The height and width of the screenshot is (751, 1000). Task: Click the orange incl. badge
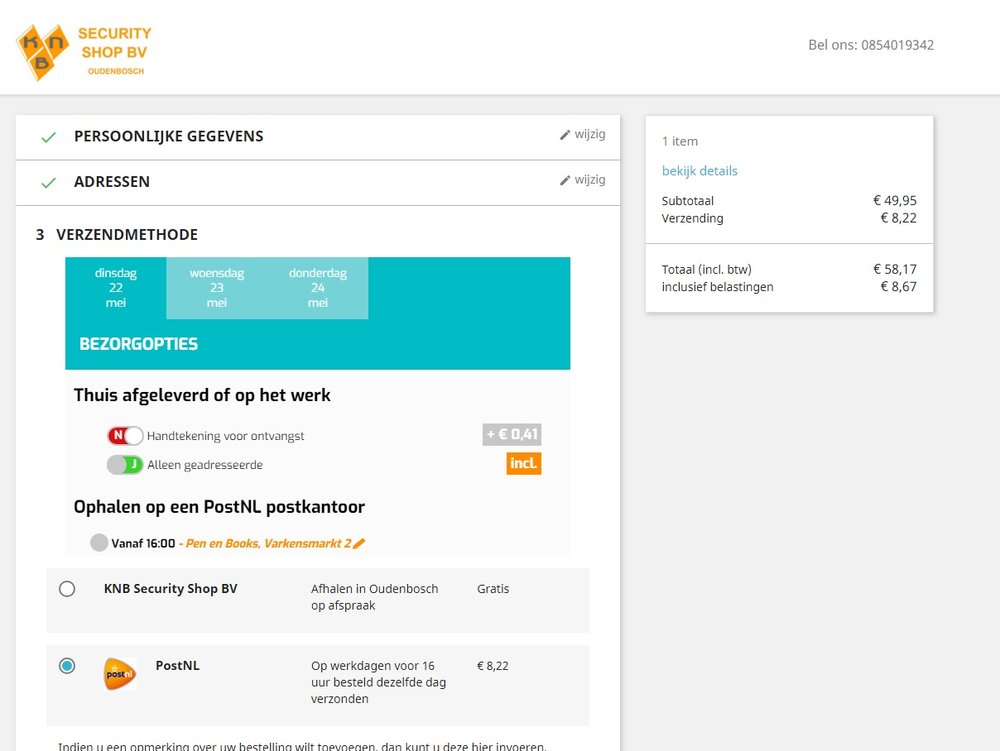(x=523, y=463)
